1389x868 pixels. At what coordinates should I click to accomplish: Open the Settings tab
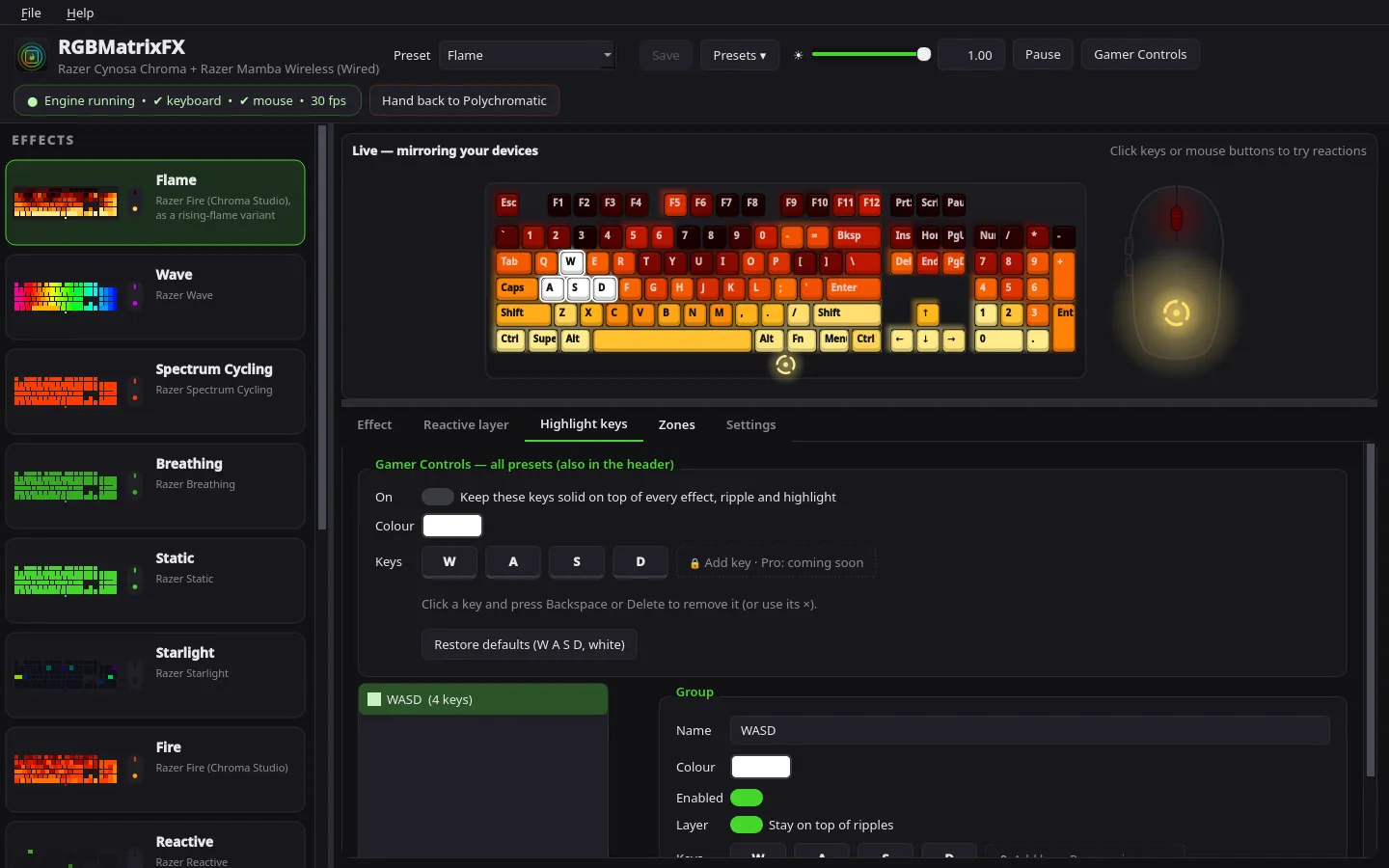point(750,424)
